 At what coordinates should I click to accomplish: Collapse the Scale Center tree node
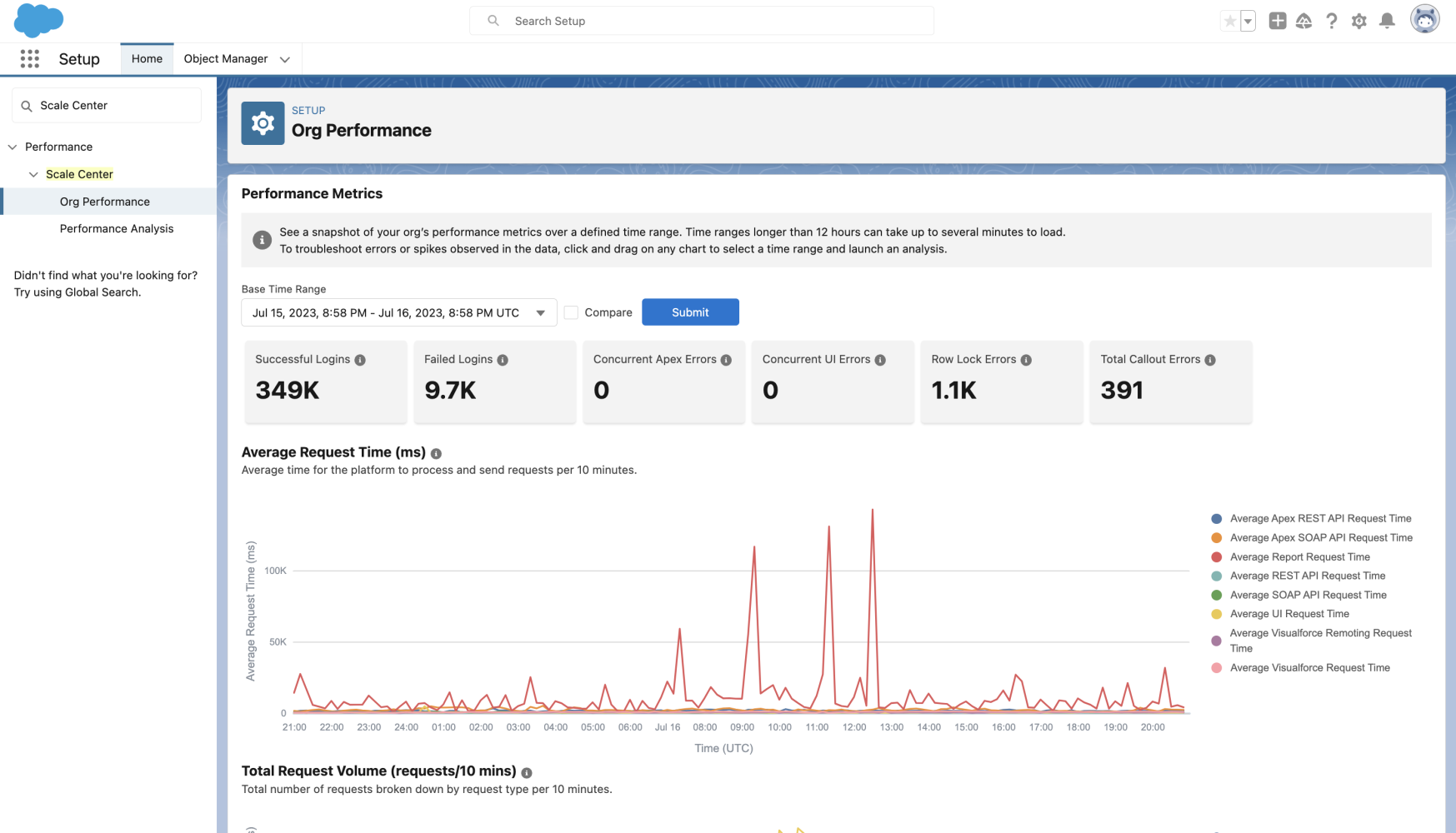[33, 174]
